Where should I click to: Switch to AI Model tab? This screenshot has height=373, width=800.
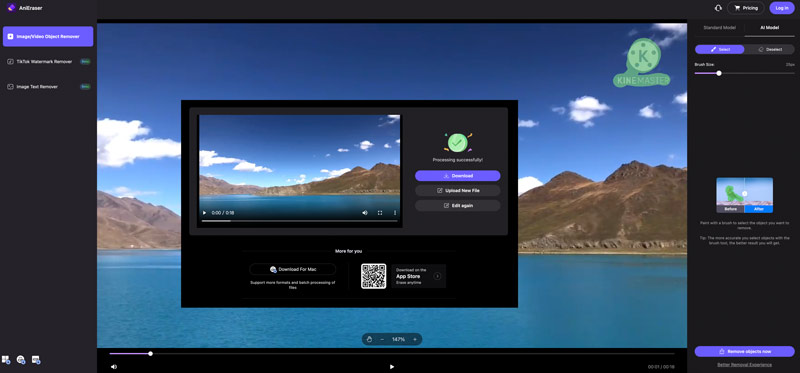tap(769, 28)
